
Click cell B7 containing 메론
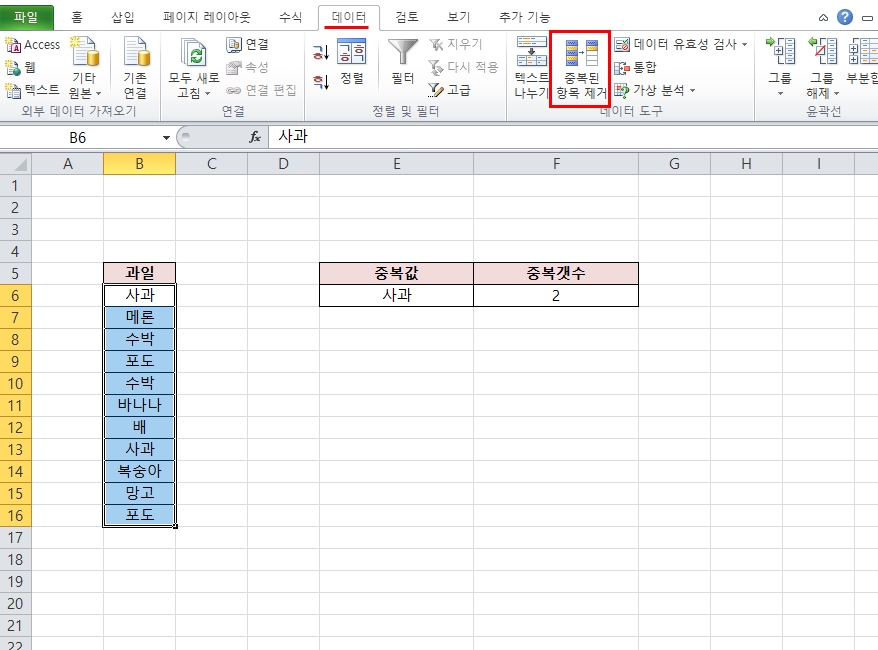coord(139,317)
